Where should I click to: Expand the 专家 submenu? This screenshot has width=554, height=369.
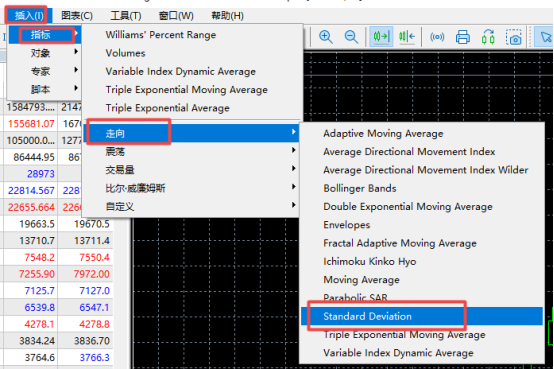tap(45, 72)
